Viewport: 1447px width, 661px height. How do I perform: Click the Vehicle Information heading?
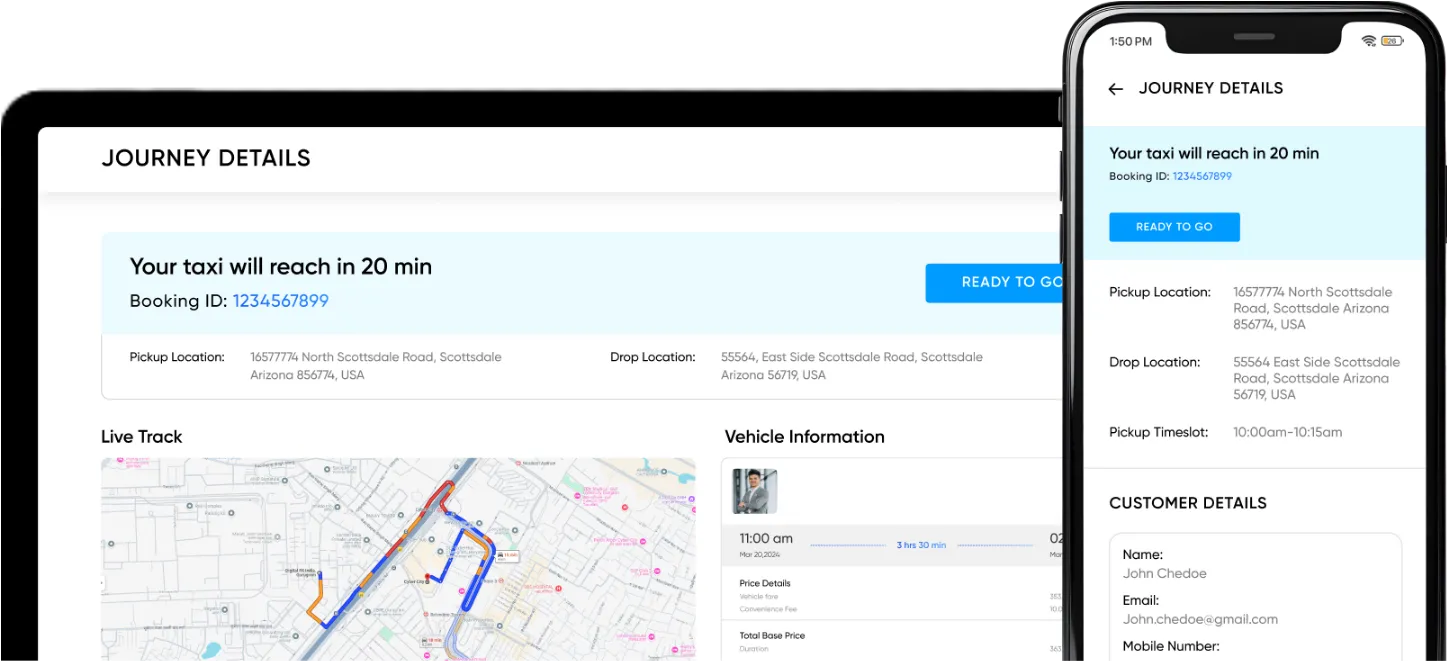pyautogui.click(x=804, y=437)
